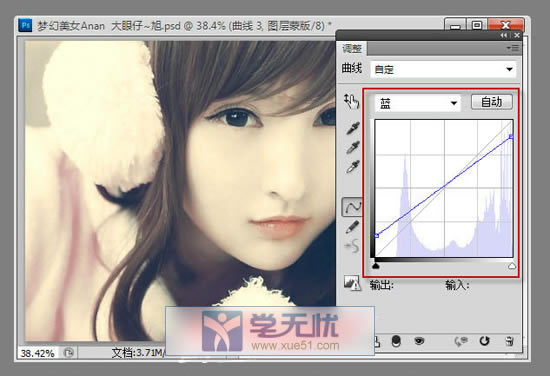The height and width of the screenshot is (376, 550).
Task: Click the zoom percentage field 38.42%
Action: point(37,353)
